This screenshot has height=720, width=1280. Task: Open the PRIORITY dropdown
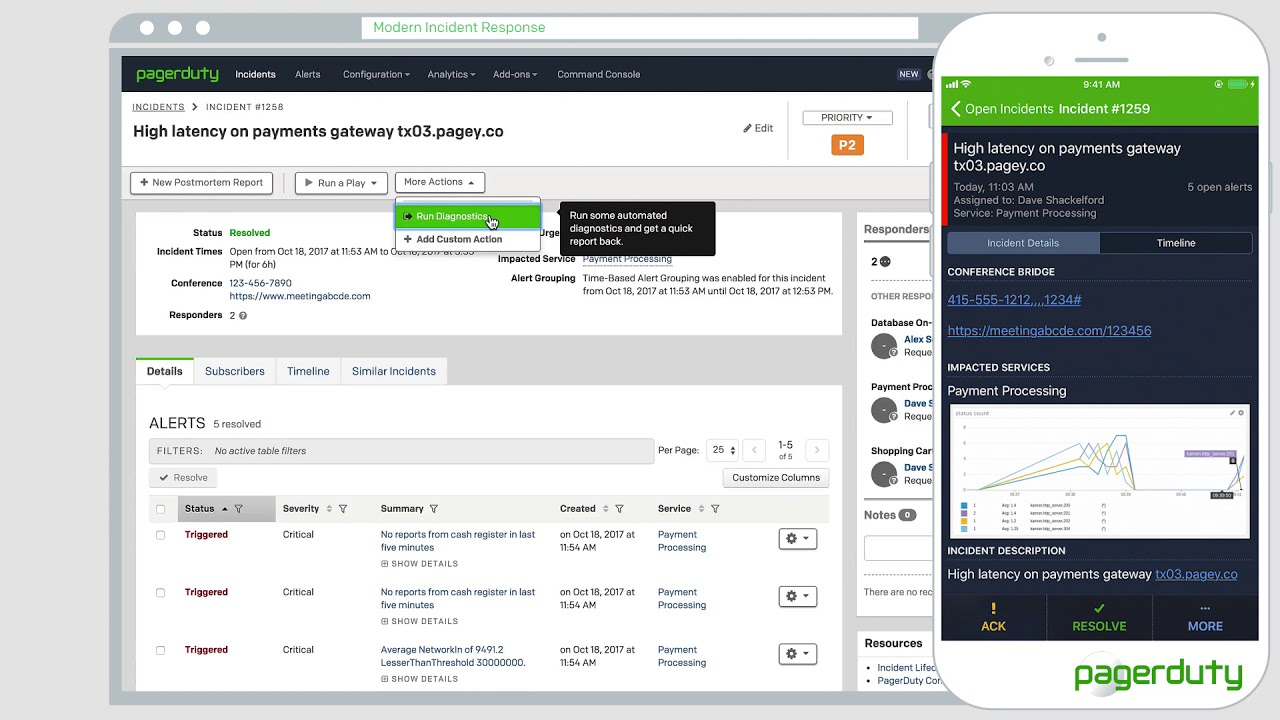pyautogui.click(x=847, y=117)
